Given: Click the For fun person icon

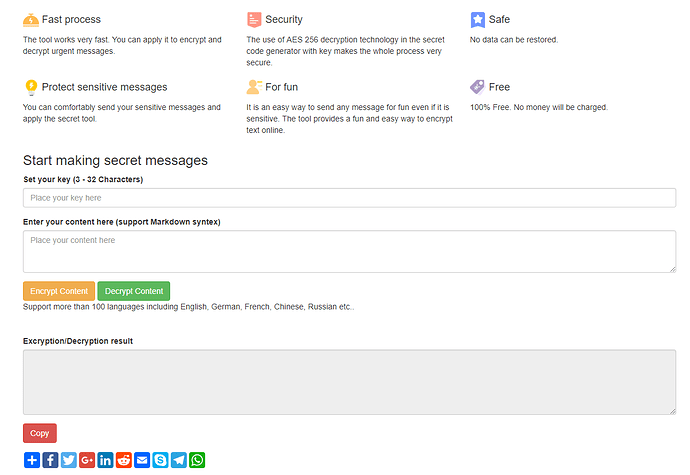Looking at the screenshot, I should [x=254, y=87].
